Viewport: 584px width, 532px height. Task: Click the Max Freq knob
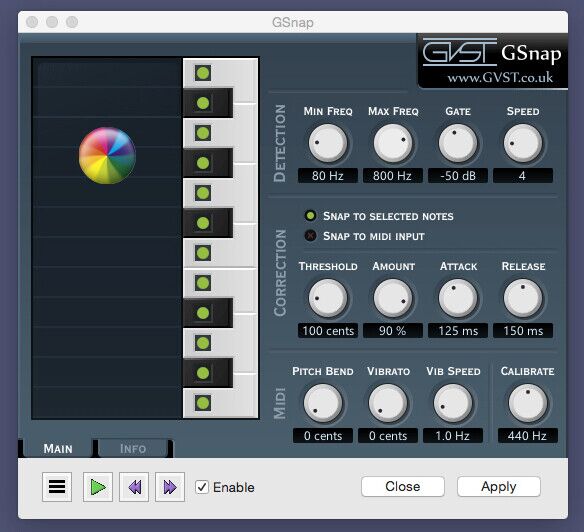(x=393, y=143)
